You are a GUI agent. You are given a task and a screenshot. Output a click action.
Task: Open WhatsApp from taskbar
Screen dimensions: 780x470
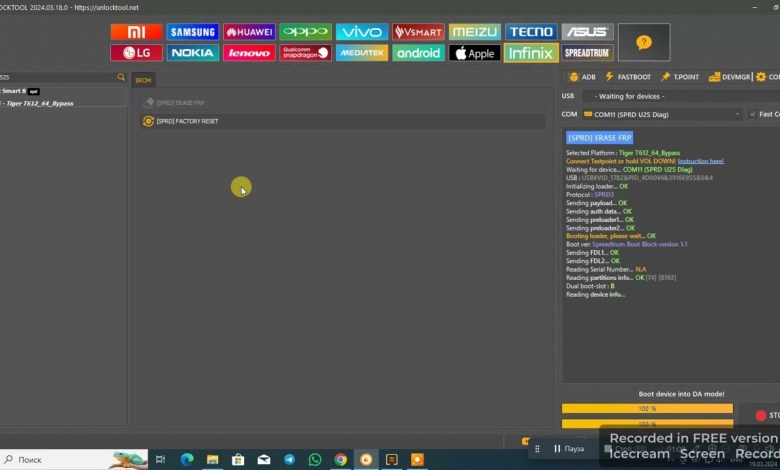[315, 460]
